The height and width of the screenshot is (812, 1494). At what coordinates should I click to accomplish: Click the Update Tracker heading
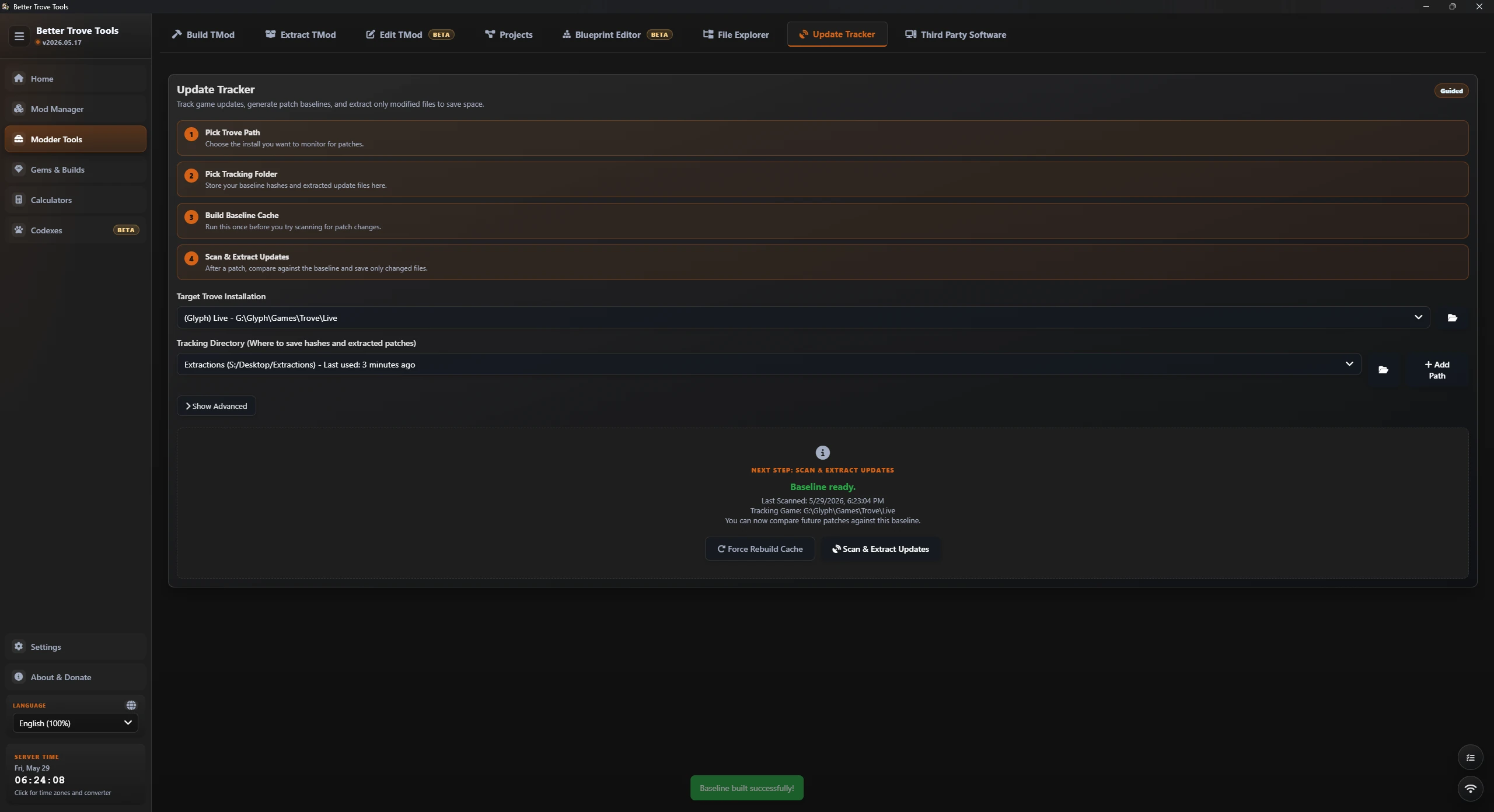click(x=215, y=90)
